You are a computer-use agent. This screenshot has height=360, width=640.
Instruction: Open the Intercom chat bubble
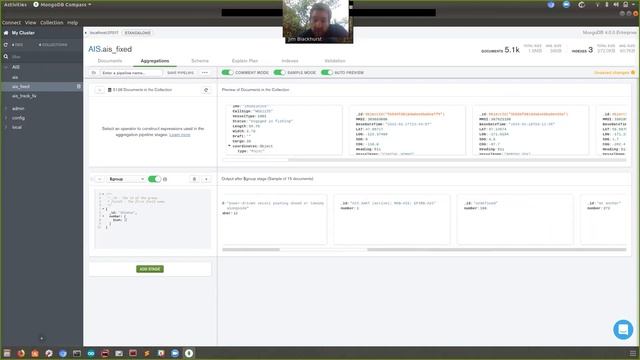tap(623, 329)
